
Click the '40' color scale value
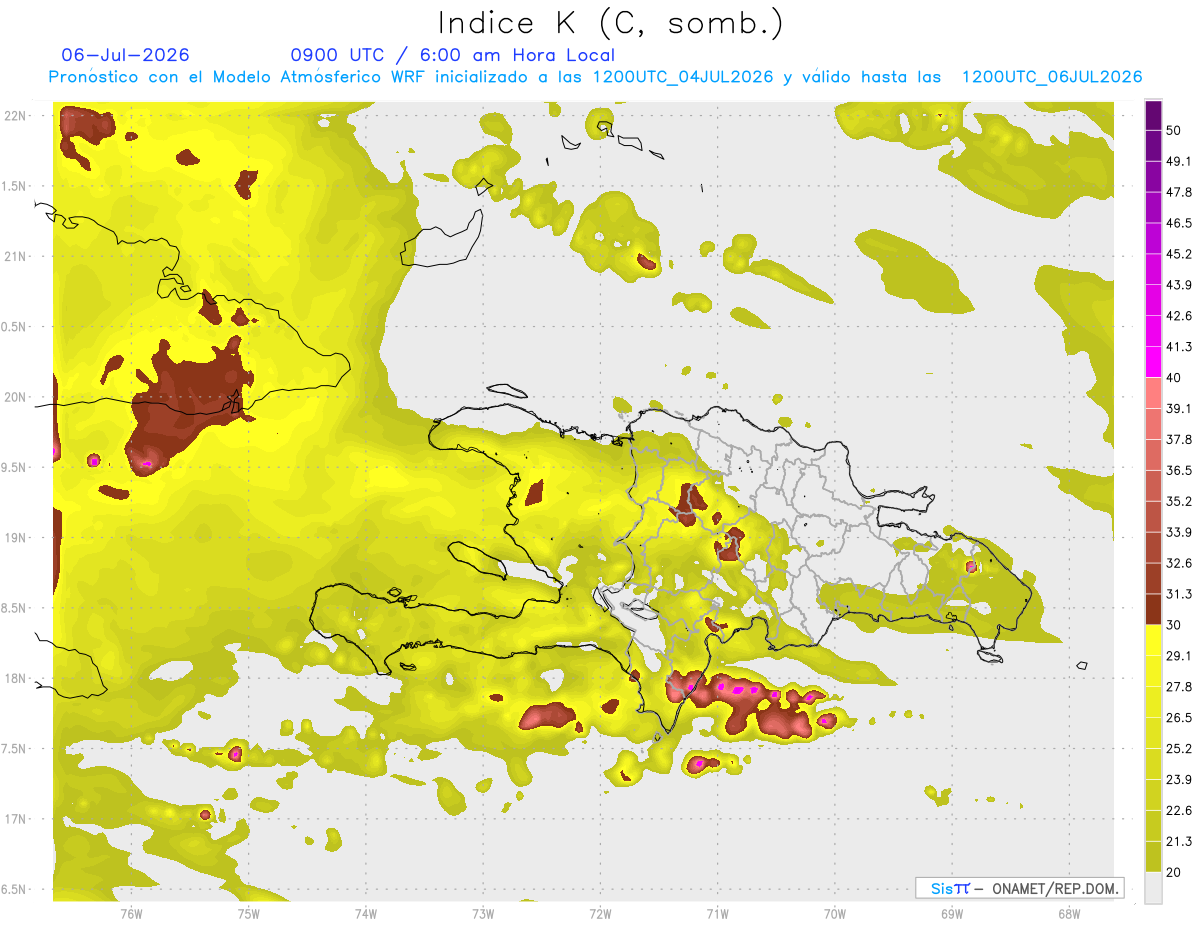[1174, 378]
